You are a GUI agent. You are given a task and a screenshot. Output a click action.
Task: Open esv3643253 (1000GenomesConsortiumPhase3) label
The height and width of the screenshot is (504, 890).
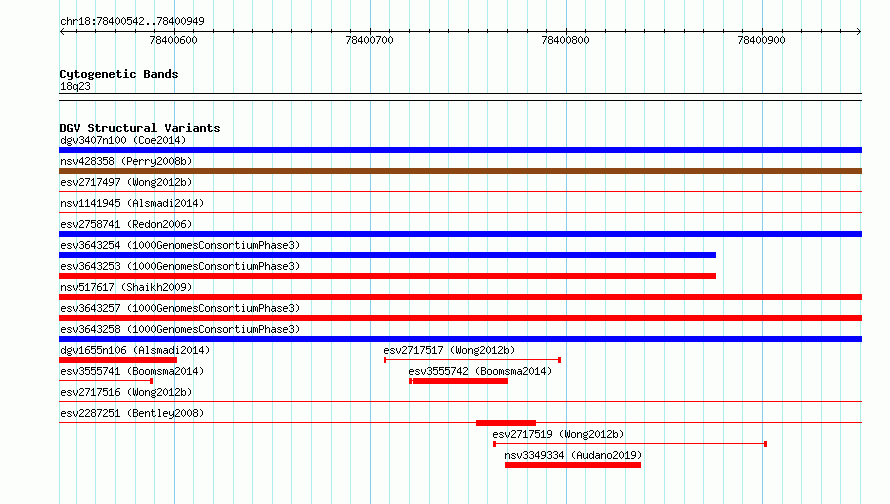tap(180, 266)
